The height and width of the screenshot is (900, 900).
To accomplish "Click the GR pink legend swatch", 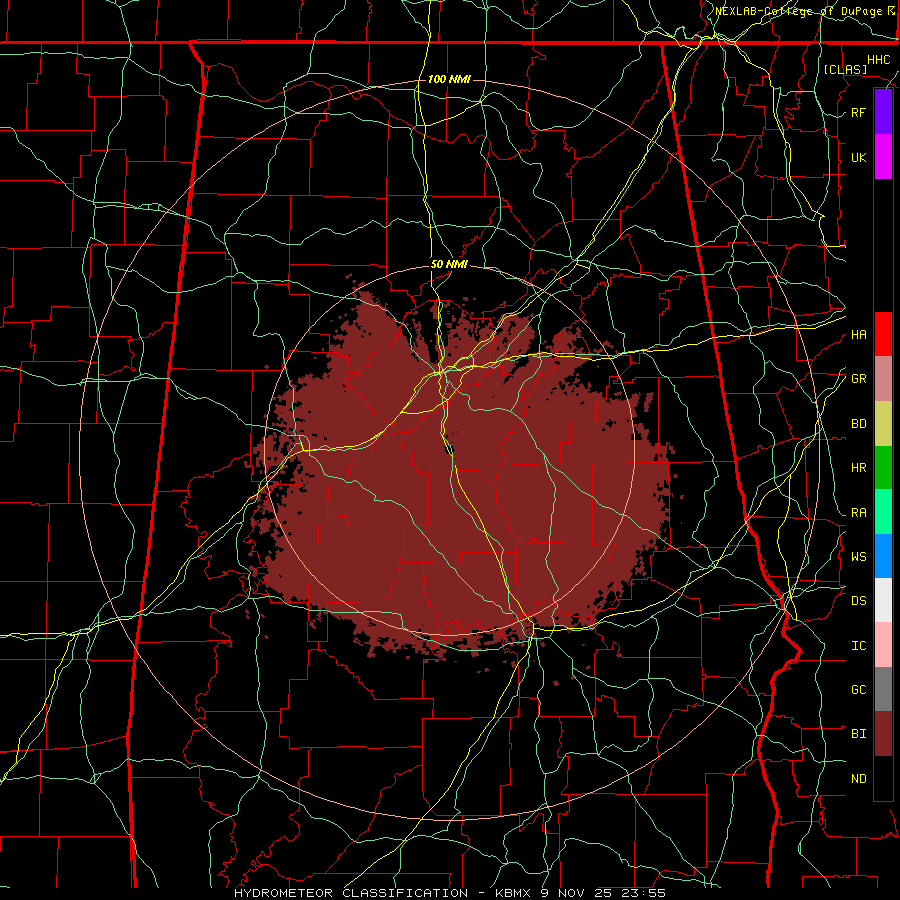I will 883,379.
